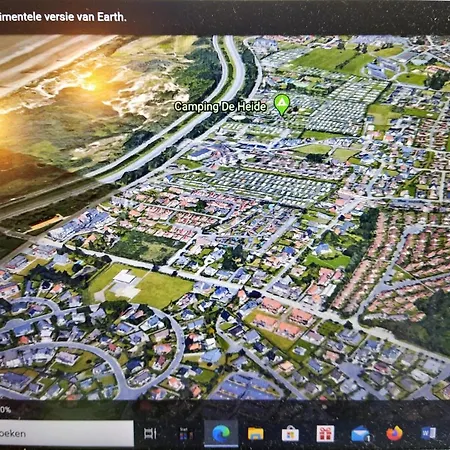Screen dimensions: 450x450
Task: Open the Mail app with unread badge
Action: [x=360, y=434]
